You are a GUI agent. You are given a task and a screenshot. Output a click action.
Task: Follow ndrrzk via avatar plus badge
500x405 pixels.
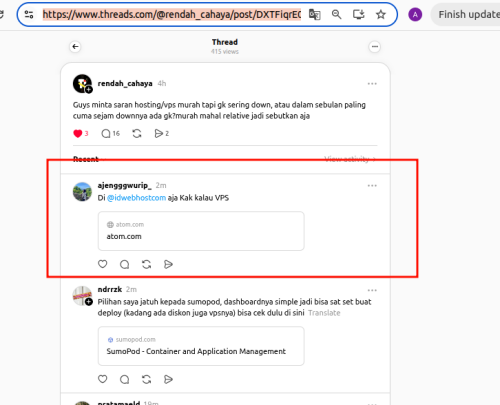(x=89, y=302)
